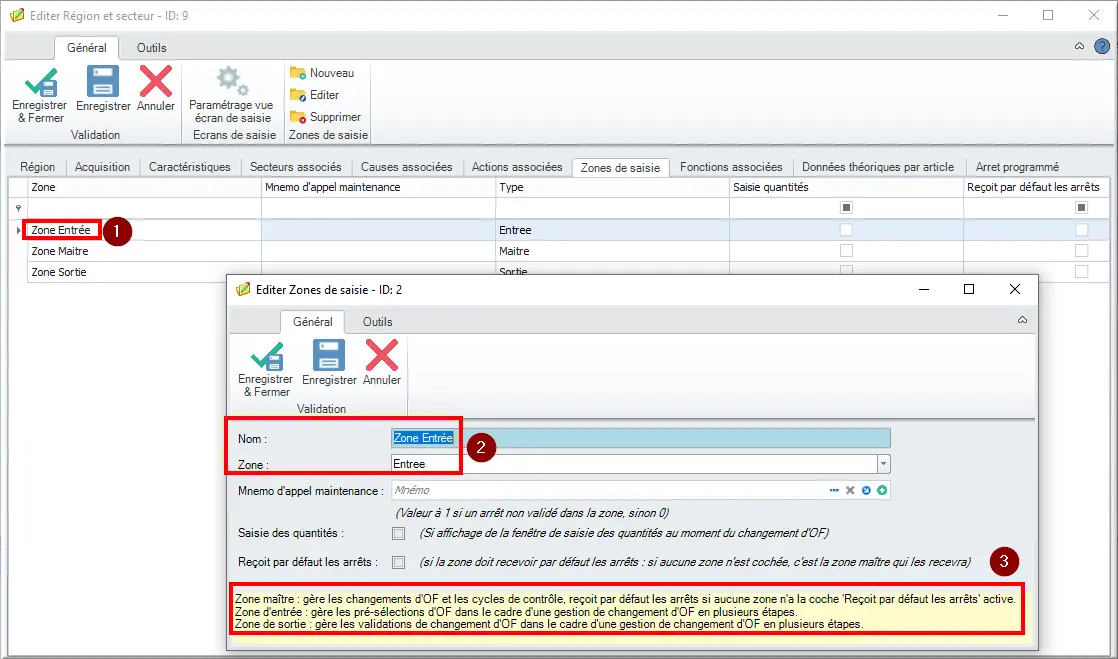Click Supprimer in Zones de saisie group
Image resolution: width=1118 pixels, height=659 pixels.
325,117
